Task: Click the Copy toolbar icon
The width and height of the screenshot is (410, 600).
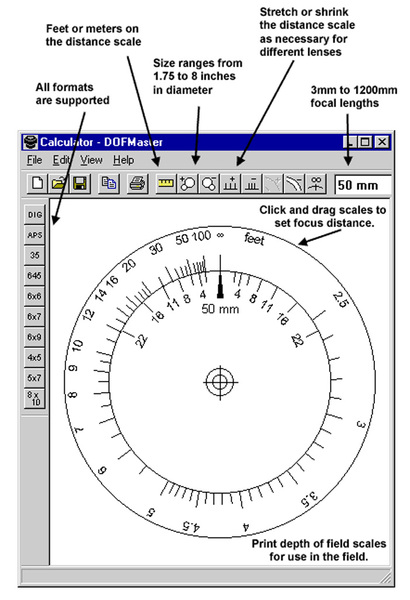Action: tap(108, 183)
